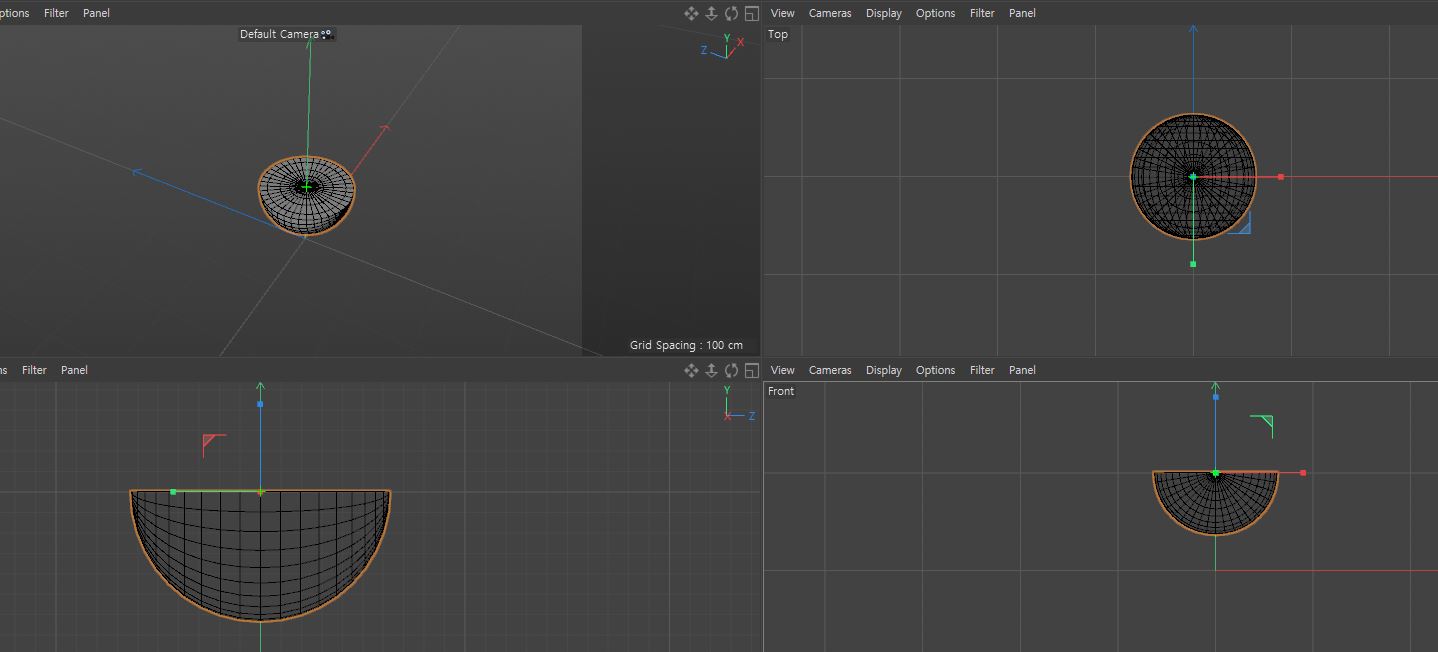1438x652 pixels.
Task: Open the Panel menu in perspective viewport
Action: (96, 13)
